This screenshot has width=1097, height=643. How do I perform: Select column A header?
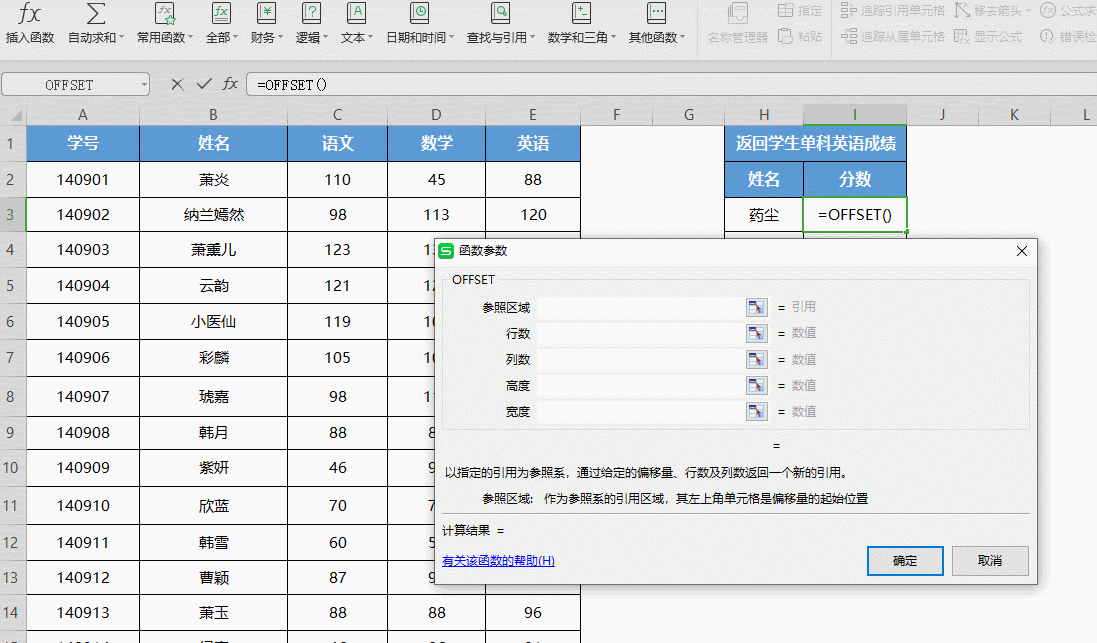tap(83, 115)
